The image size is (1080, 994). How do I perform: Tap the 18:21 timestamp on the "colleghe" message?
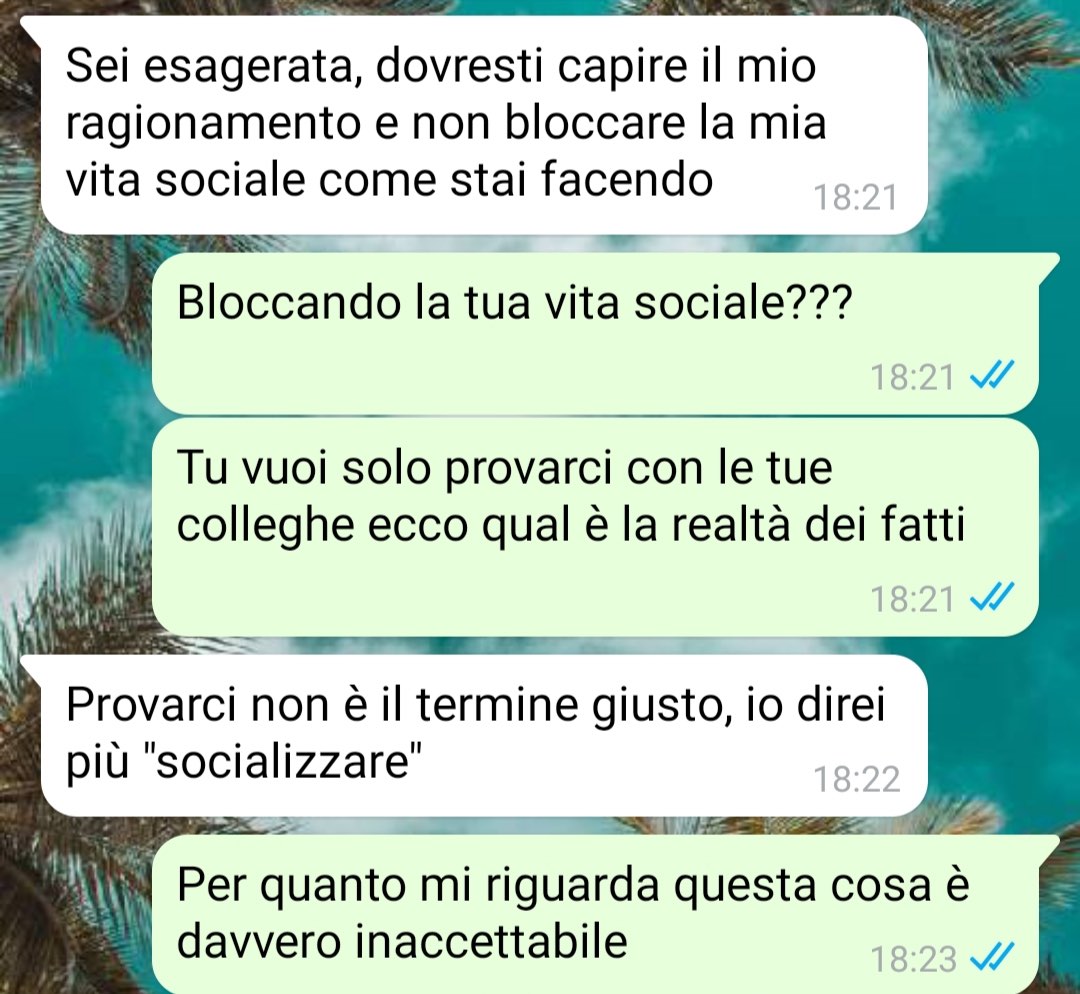pyautogui.click(x=913, y=599)
